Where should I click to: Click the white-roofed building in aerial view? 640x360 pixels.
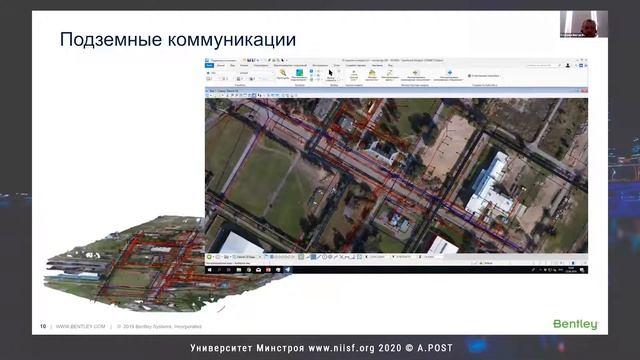click(490, 184)
